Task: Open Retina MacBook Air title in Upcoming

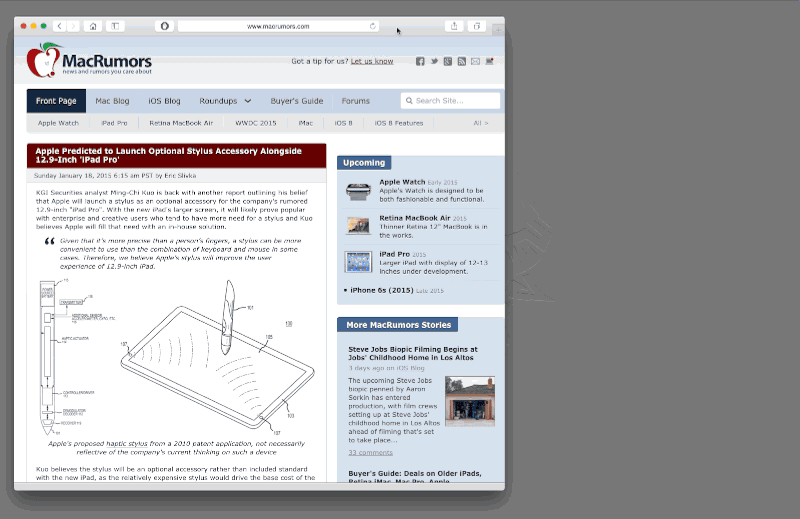Action: pyautogui.click(x=415, y=218)
